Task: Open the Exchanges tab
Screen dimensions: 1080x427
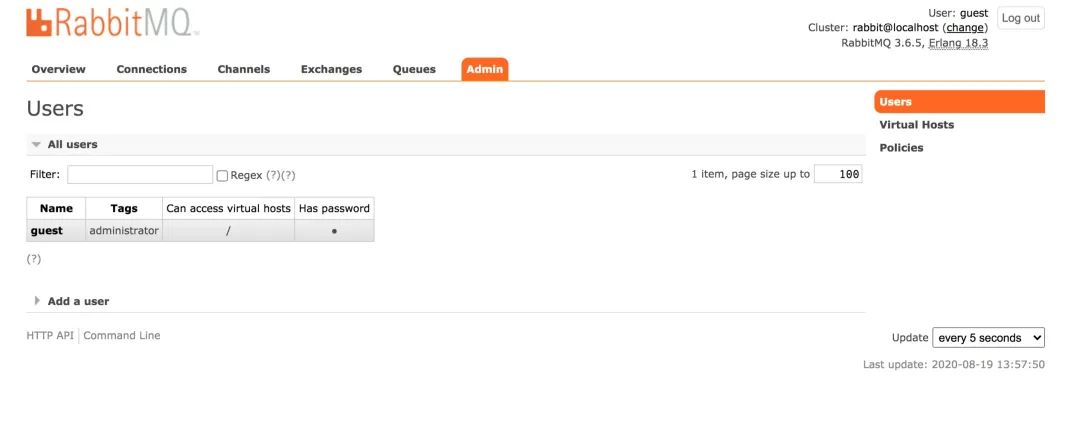Action: tap(331, 69)
